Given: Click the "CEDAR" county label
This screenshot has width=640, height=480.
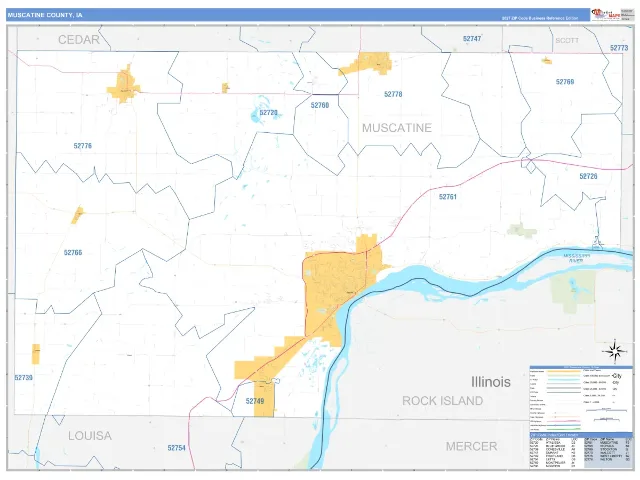Looking at the screenshot, I should coord(79,40).
